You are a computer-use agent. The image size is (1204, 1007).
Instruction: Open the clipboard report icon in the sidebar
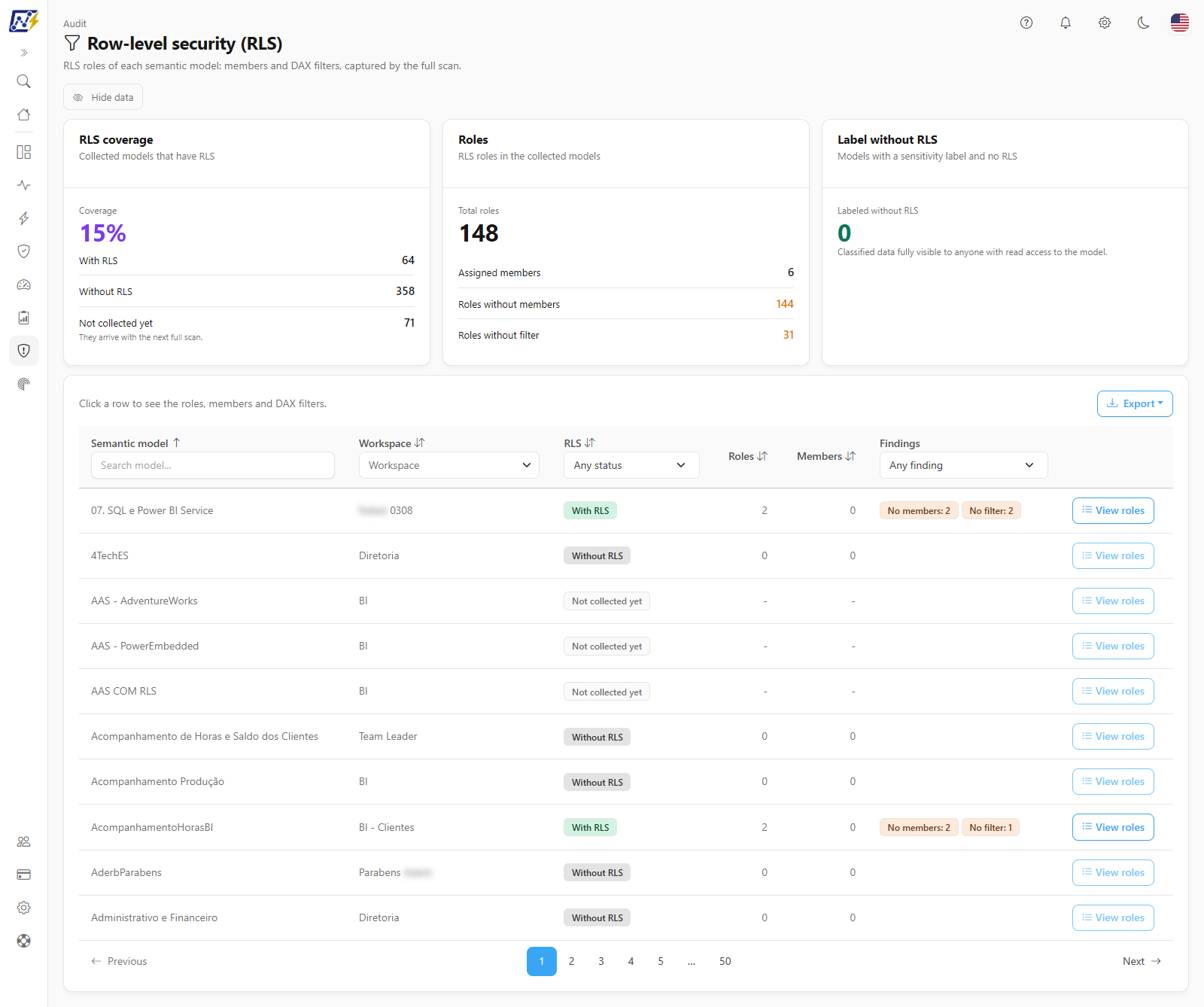[24, 318]
